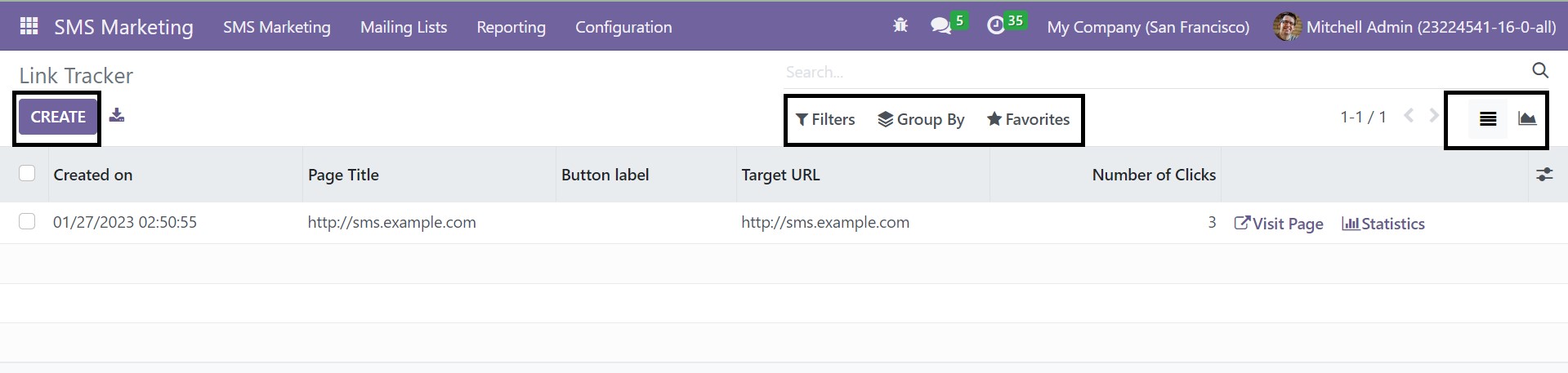Open the conversations chat icon
Viewport: 1568px width, 373px height.
point(940,26)
